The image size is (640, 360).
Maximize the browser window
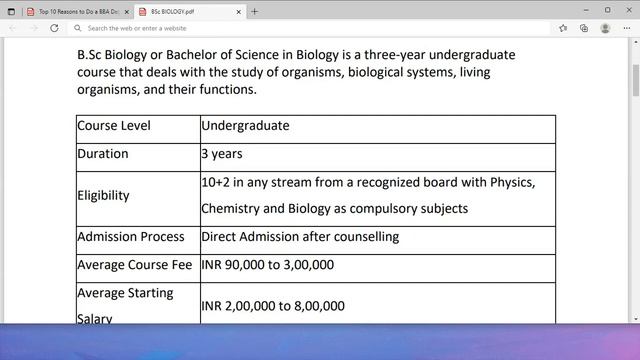coord(608,10)
